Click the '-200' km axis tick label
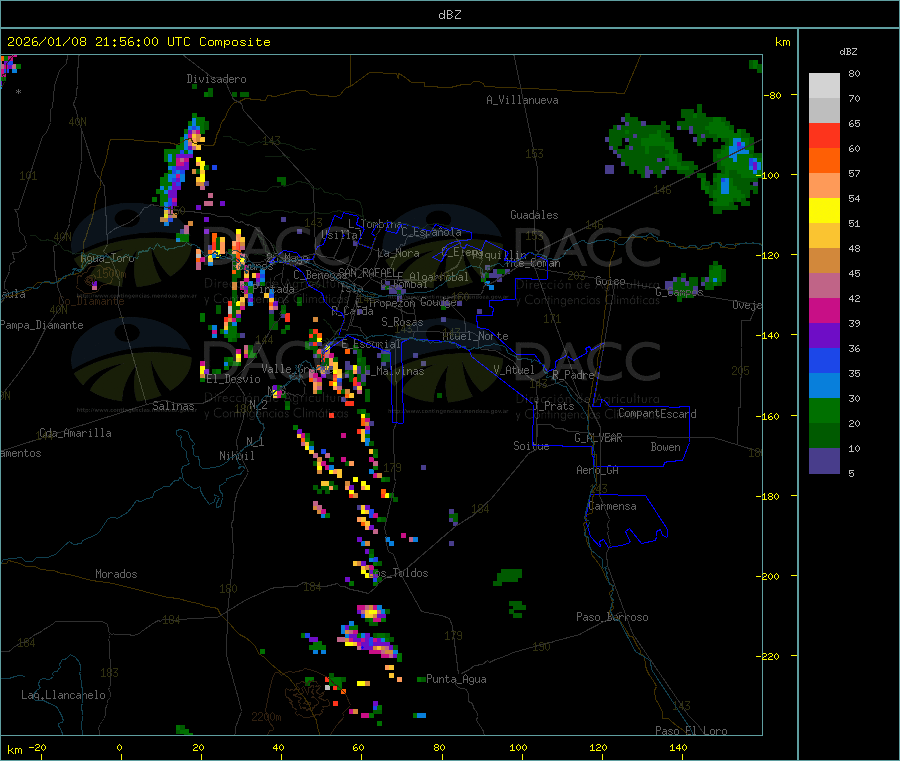 pos(769,576)
